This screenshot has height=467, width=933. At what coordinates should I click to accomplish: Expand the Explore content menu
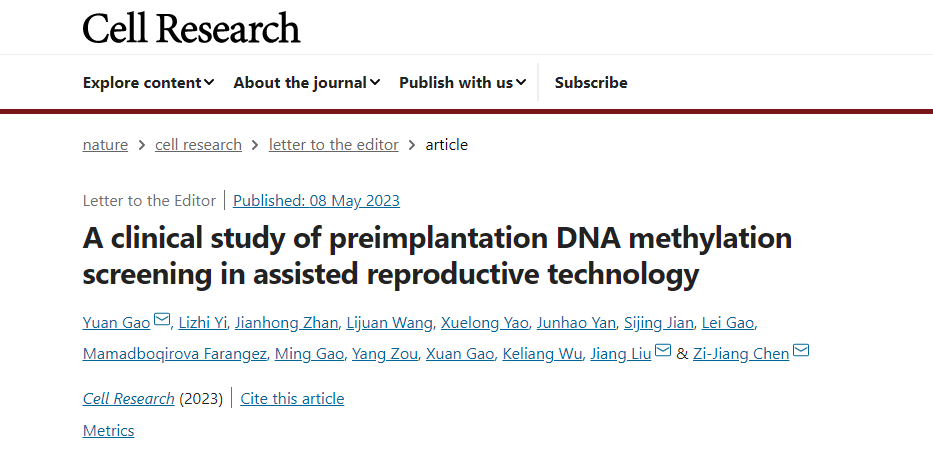(149, 83)
